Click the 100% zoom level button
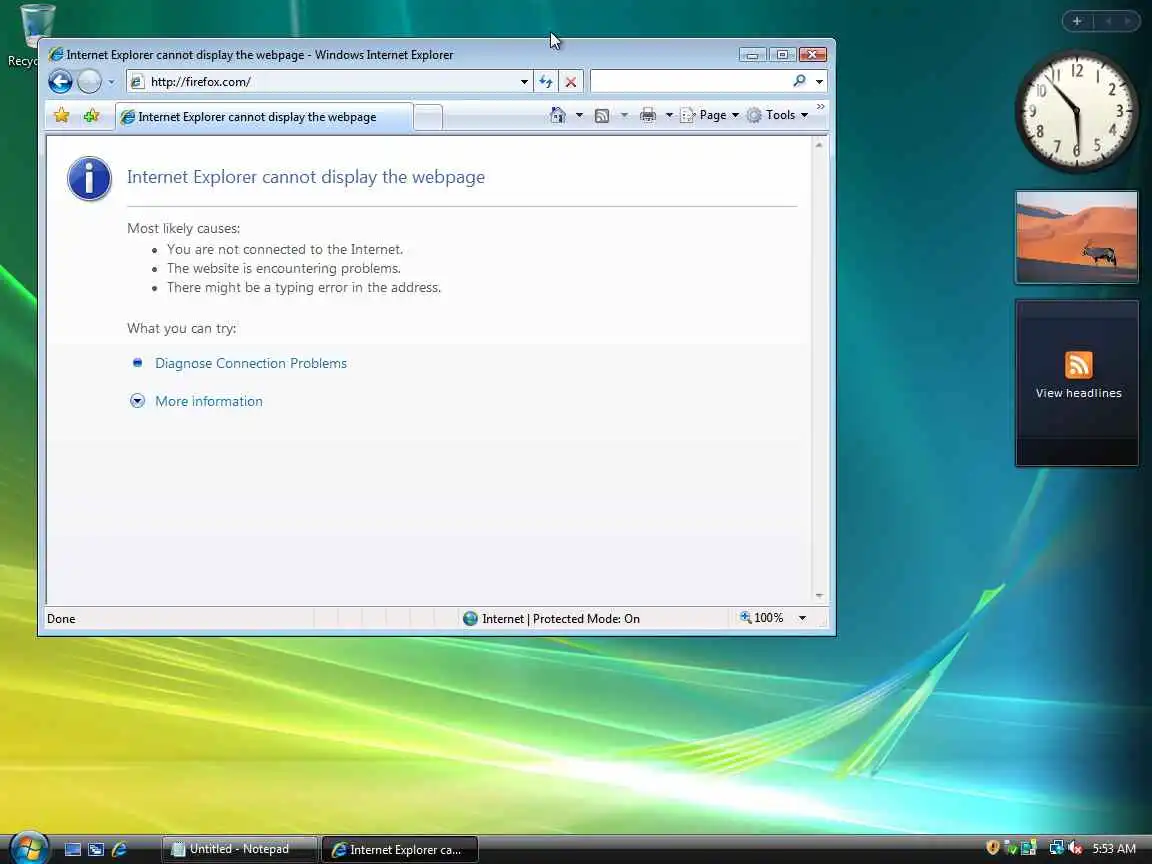This screenshot has width=1152, height=864. click(762, 618)
